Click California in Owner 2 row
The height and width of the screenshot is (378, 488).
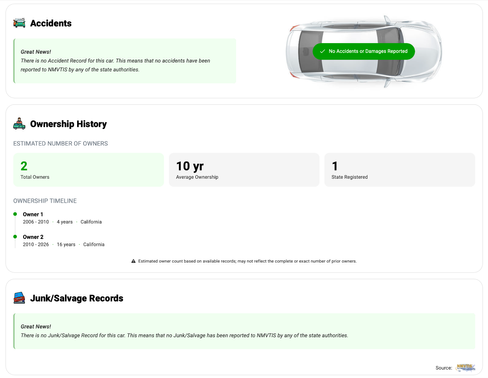pyautogui.click(x=94, y=245)
